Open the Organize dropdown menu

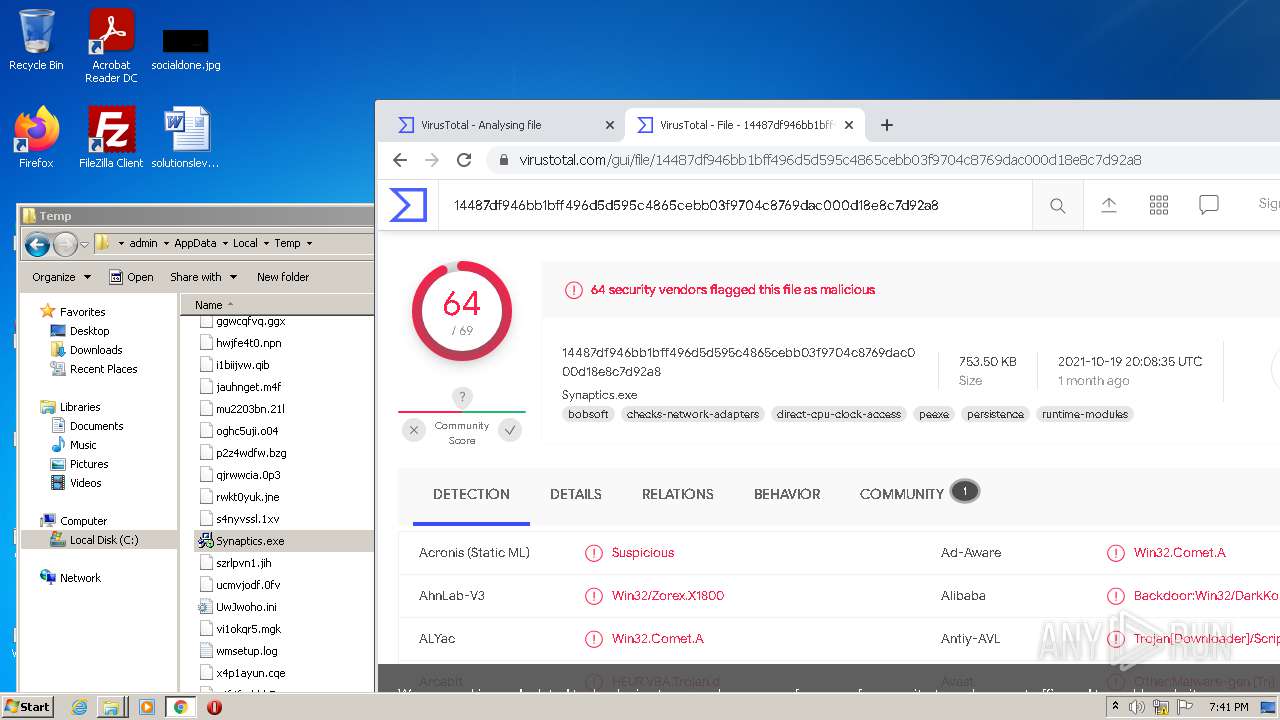pos(61,277)
